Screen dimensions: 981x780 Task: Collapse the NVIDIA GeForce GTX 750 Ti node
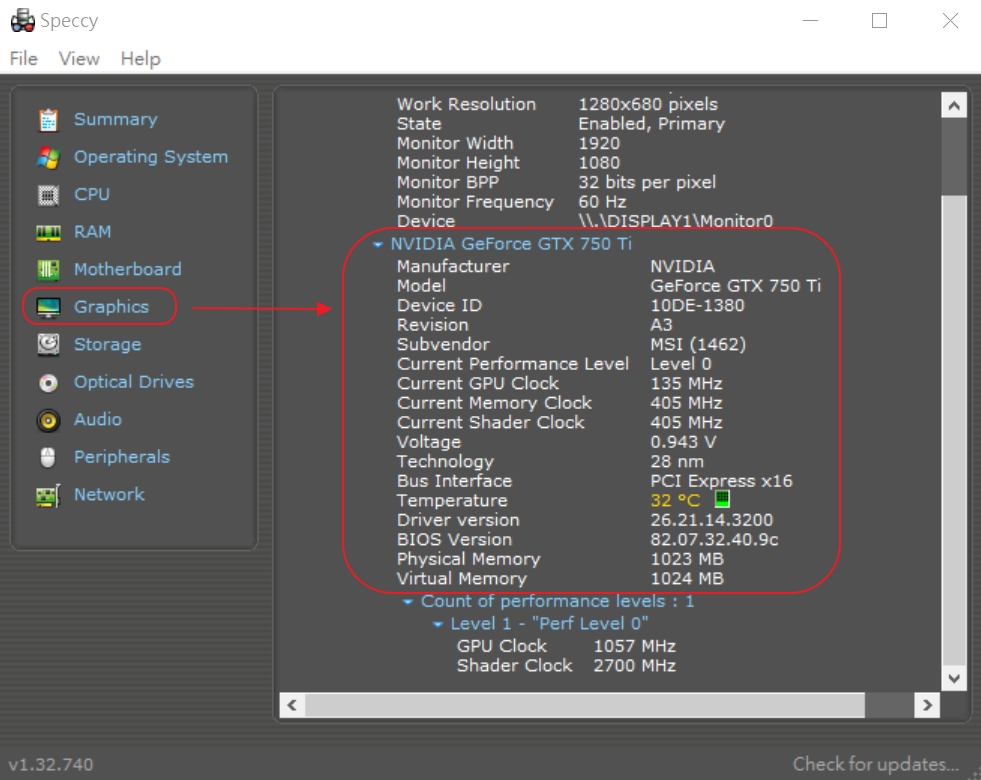pos(377,245)
